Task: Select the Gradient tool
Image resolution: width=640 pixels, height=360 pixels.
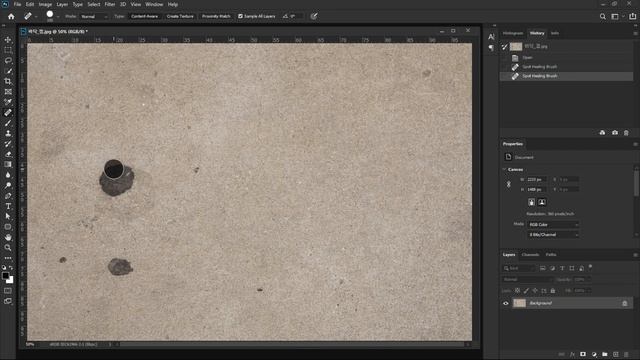Action: tap(8, 164)
